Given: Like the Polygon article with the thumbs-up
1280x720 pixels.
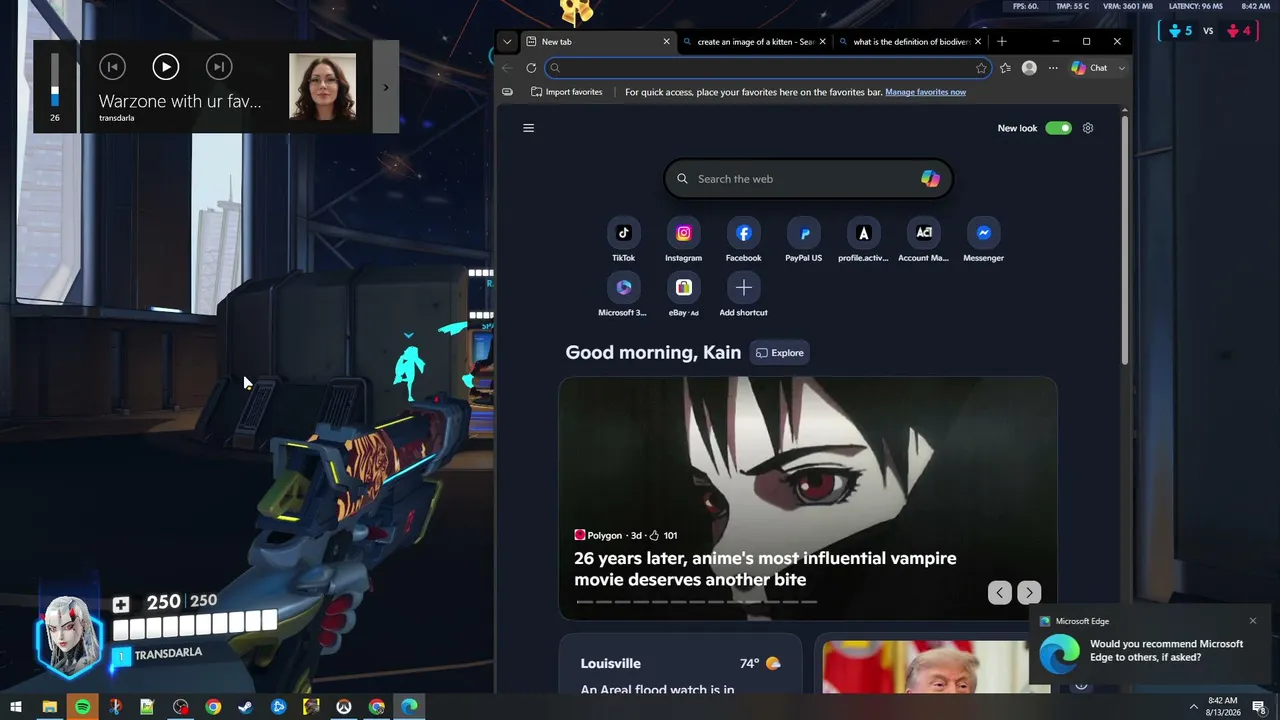Looking at the screenshot, I should [654, 536].
